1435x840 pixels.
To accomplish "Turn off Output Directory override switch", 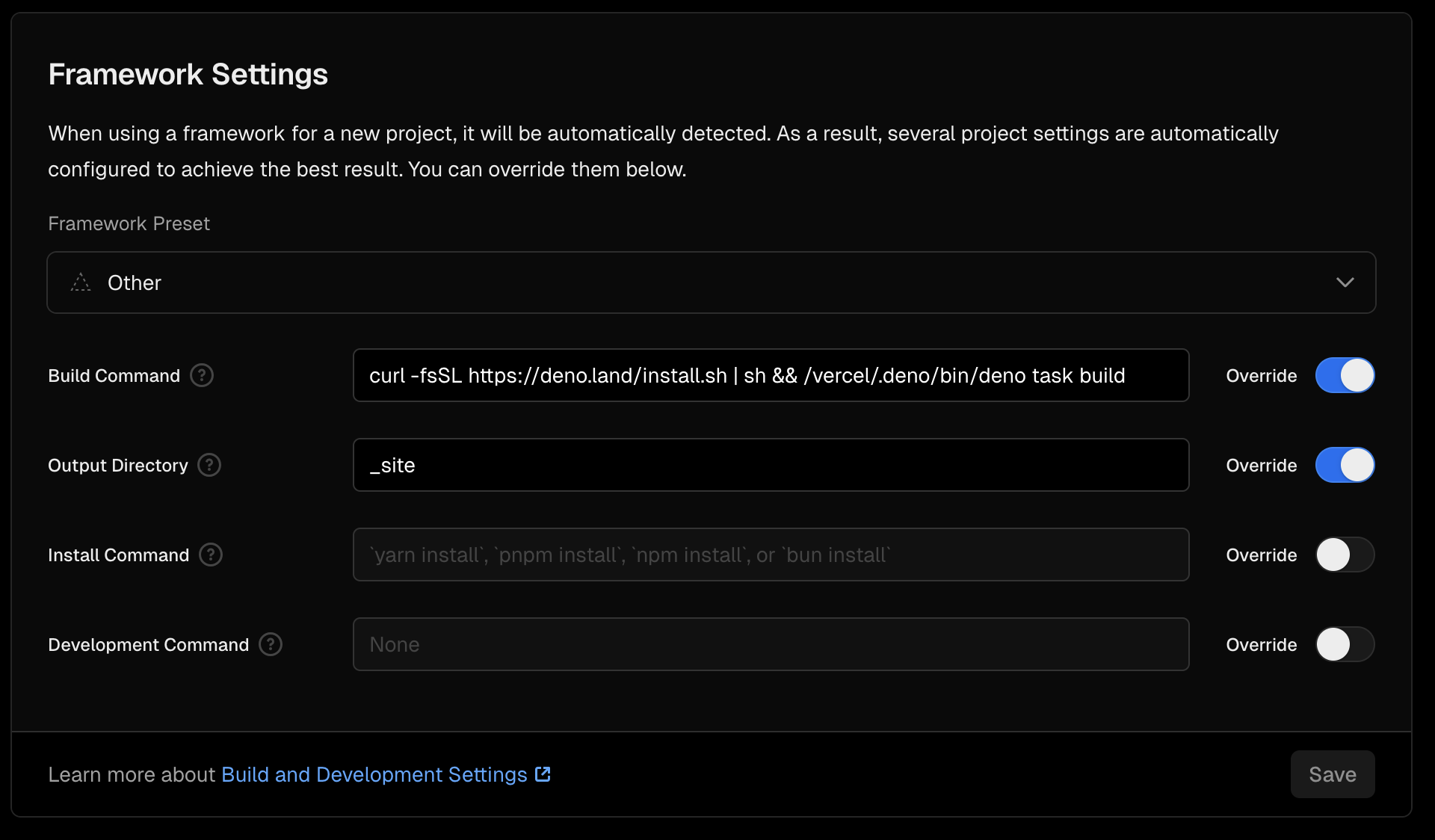I will (1345, 465).
